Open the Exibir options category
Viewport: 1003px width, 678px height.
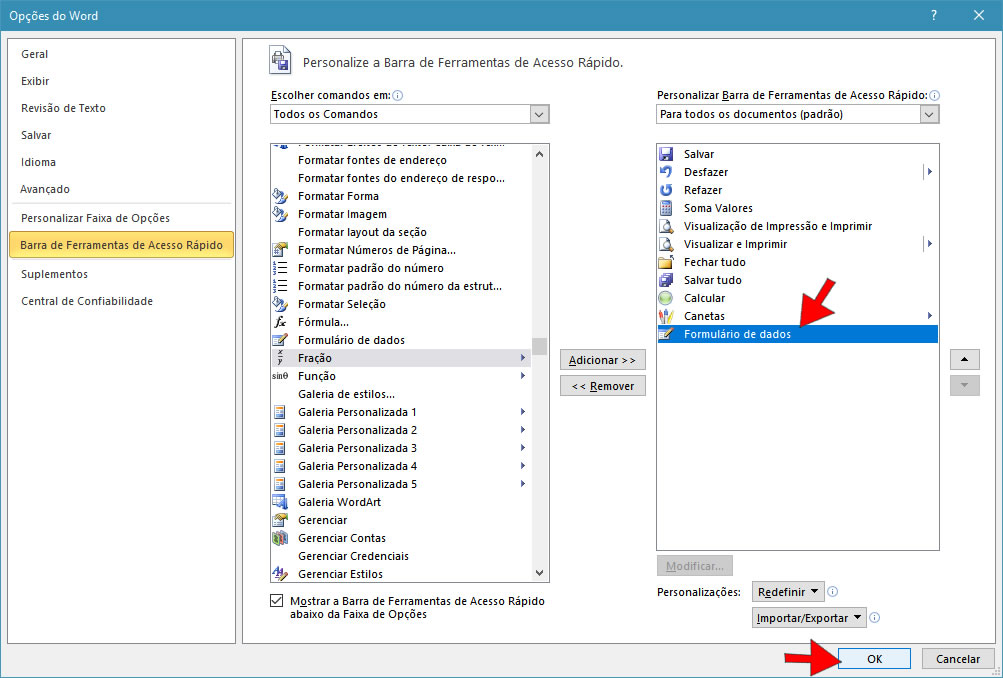click(35, 81)
